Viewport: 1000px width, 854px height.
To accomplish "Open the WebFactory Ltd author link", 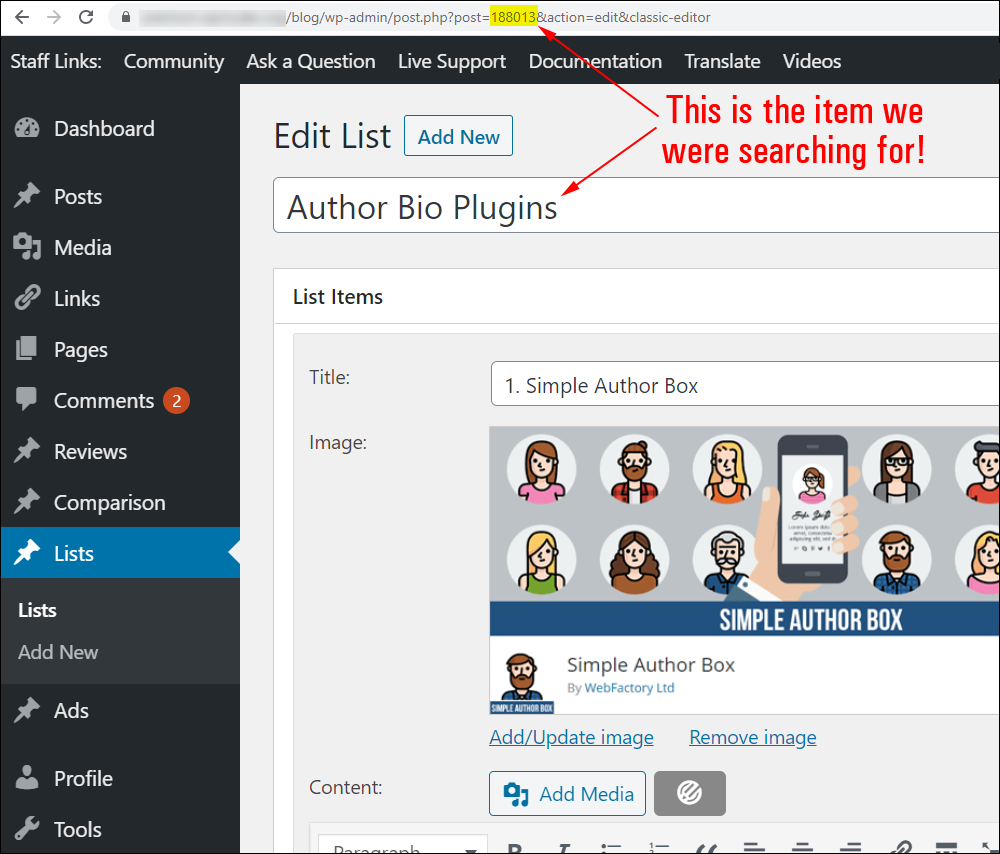I will coord(629,688).
